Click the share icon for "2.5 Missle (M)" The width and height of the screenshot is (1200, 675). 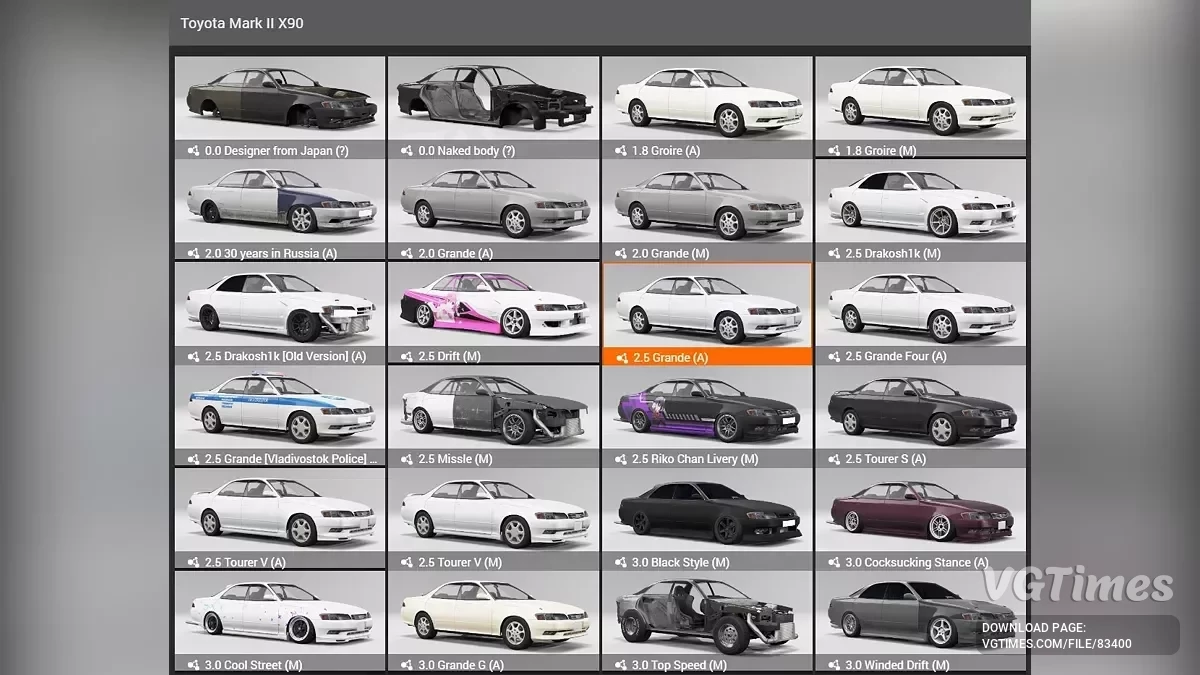click(405, 459)
